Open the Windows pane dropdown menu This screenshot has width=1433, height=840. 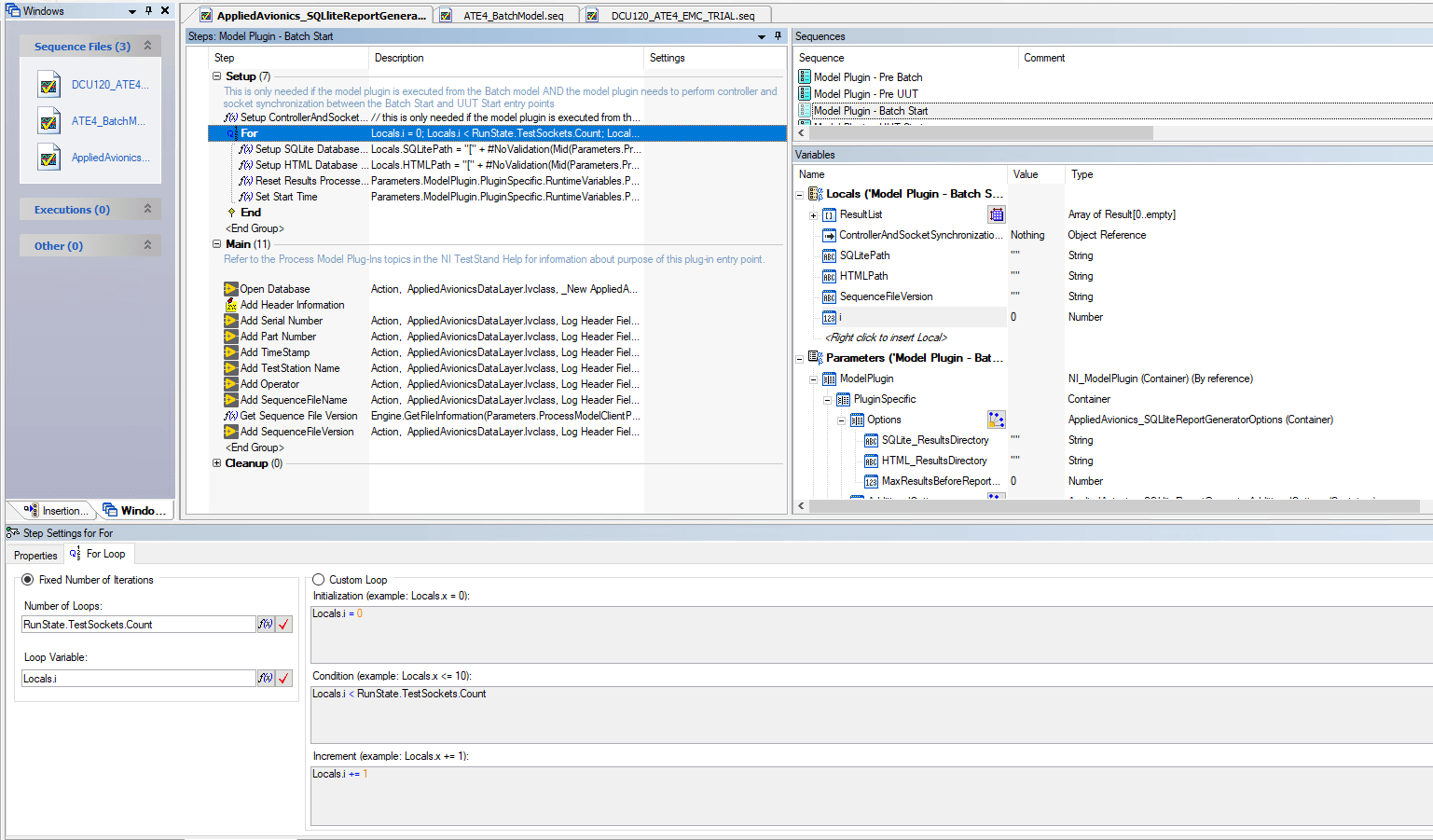pos(132,11)
